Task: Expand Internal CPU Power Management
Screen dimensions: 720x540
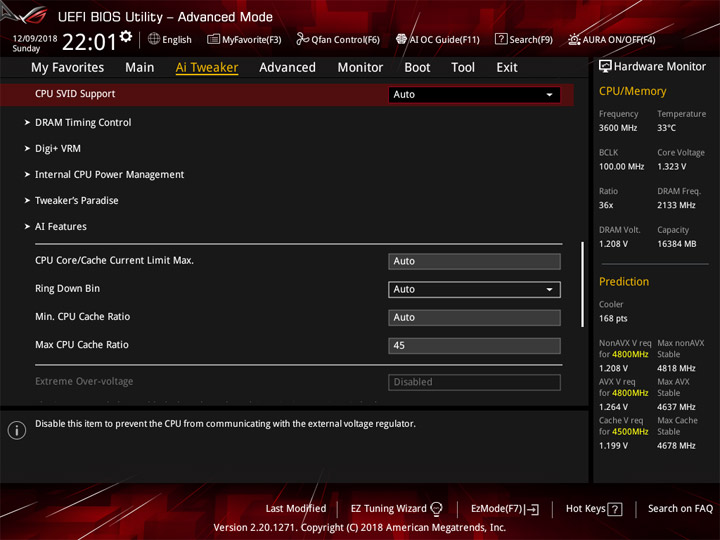Action: pyautogui.click(x=109, y=174)
